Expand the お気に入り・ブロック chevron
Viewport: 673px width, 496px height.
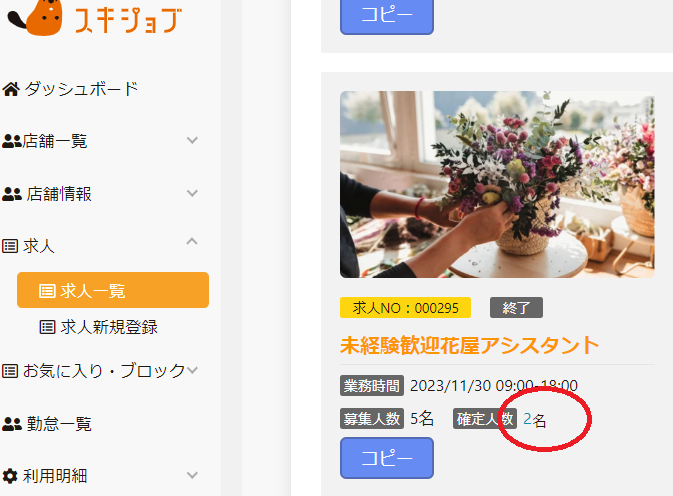click(x=192, y=370)
